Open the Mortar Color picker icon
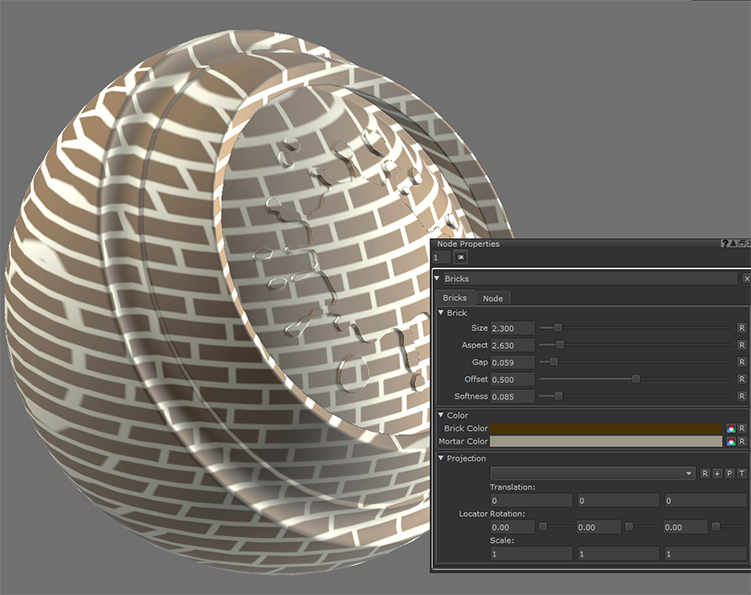 [x=731, y=441]
